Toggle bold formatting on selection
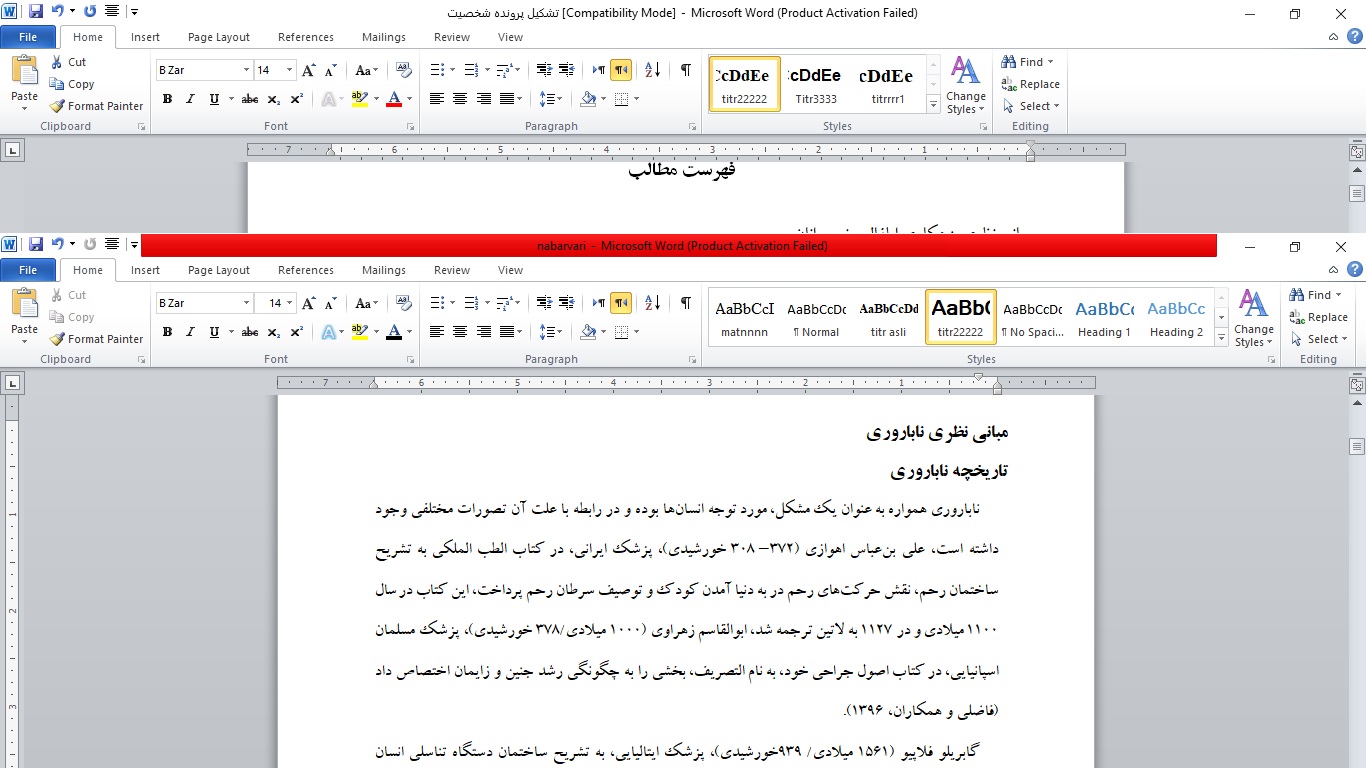1366x768 pixels. coord(167,332)
